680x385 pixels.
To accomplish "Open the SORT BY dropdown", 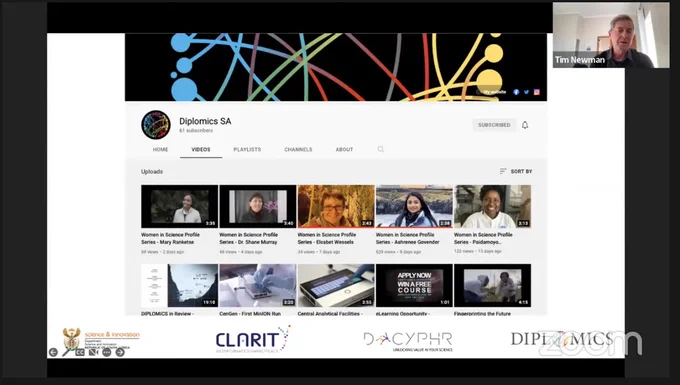I will click(x=516, y=172).
